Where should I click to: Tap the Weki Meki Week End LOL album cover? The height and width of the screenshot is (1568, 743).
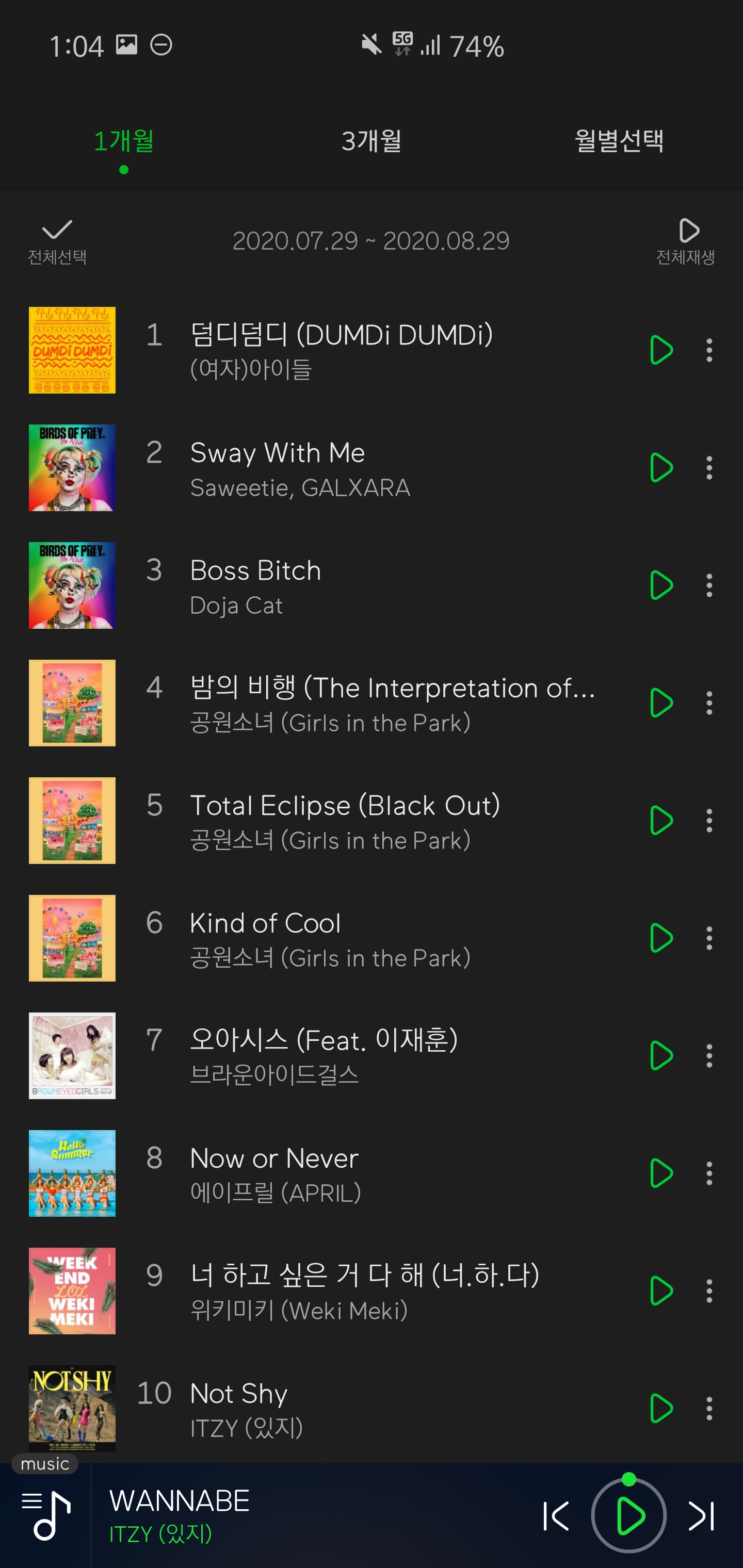72,1291
